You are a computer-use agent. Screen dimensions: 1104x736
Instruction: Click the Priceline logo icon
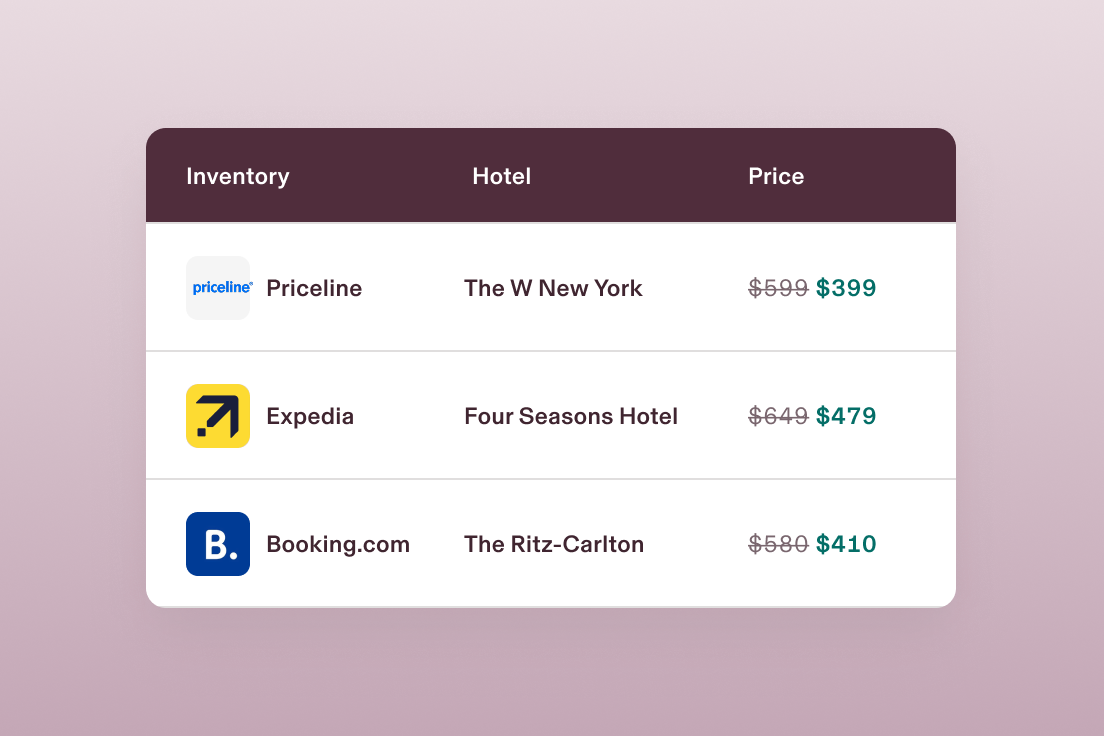tap(218, 288)
